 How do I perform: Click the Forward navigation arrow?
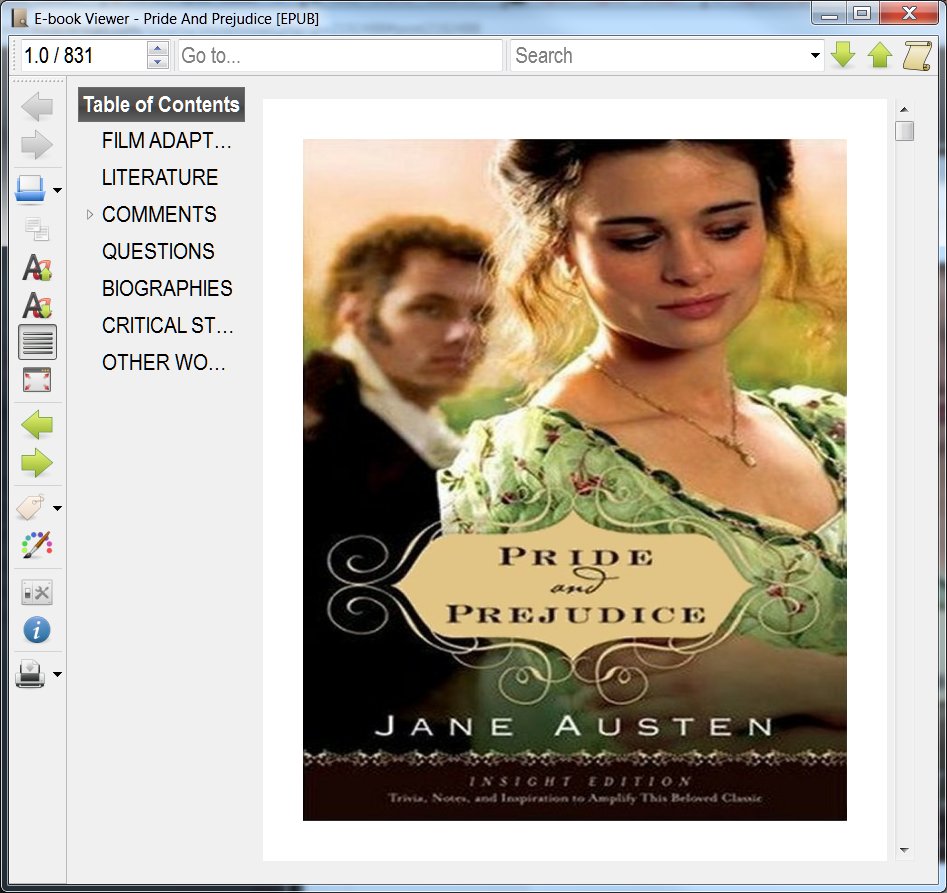click(x=37, y=145)
